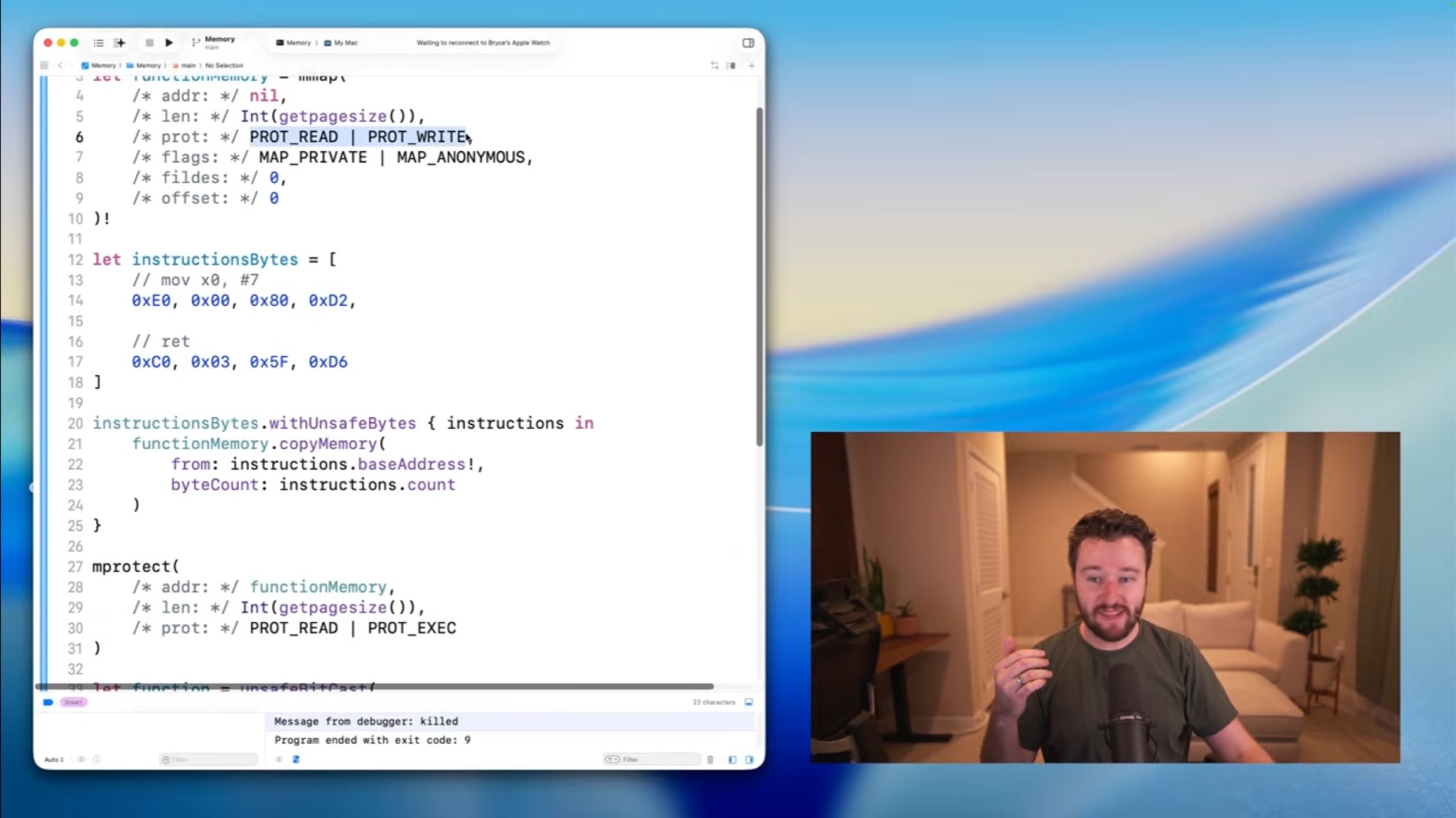Focus the variables view Filter field

[x=208, y=760]
